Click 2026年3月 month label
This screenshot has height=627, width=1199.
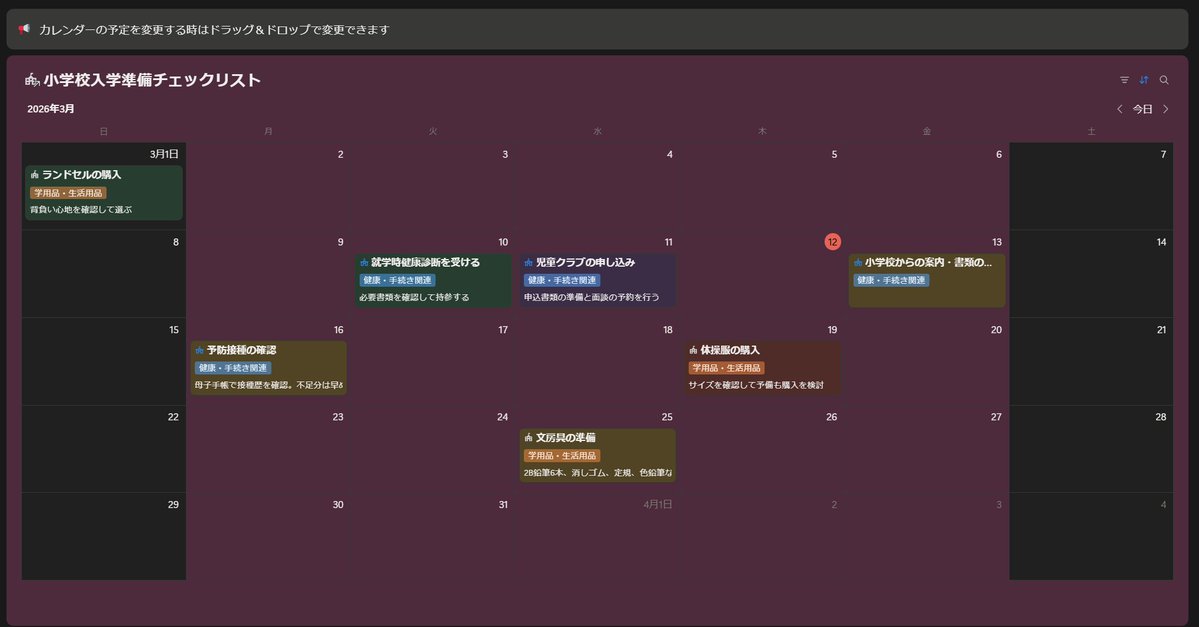pos(50,109)
